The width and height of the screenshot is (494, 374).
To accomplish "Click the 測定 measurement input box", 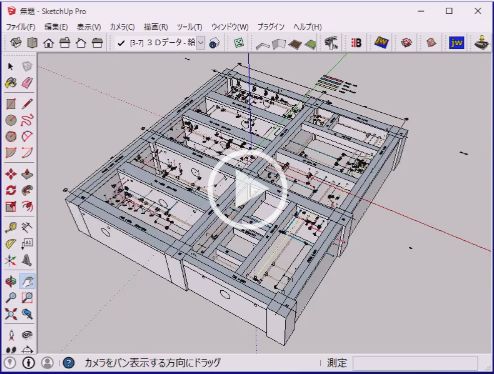I will [x=414, y=363].
